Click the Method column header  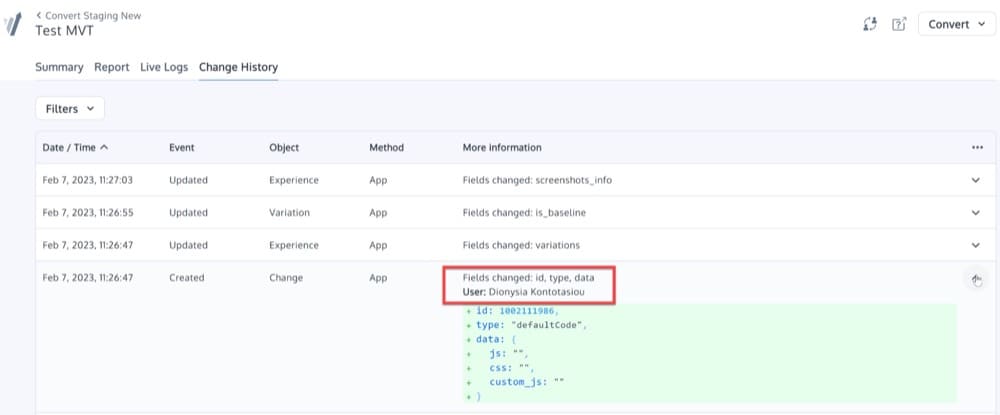pos(386,147)
